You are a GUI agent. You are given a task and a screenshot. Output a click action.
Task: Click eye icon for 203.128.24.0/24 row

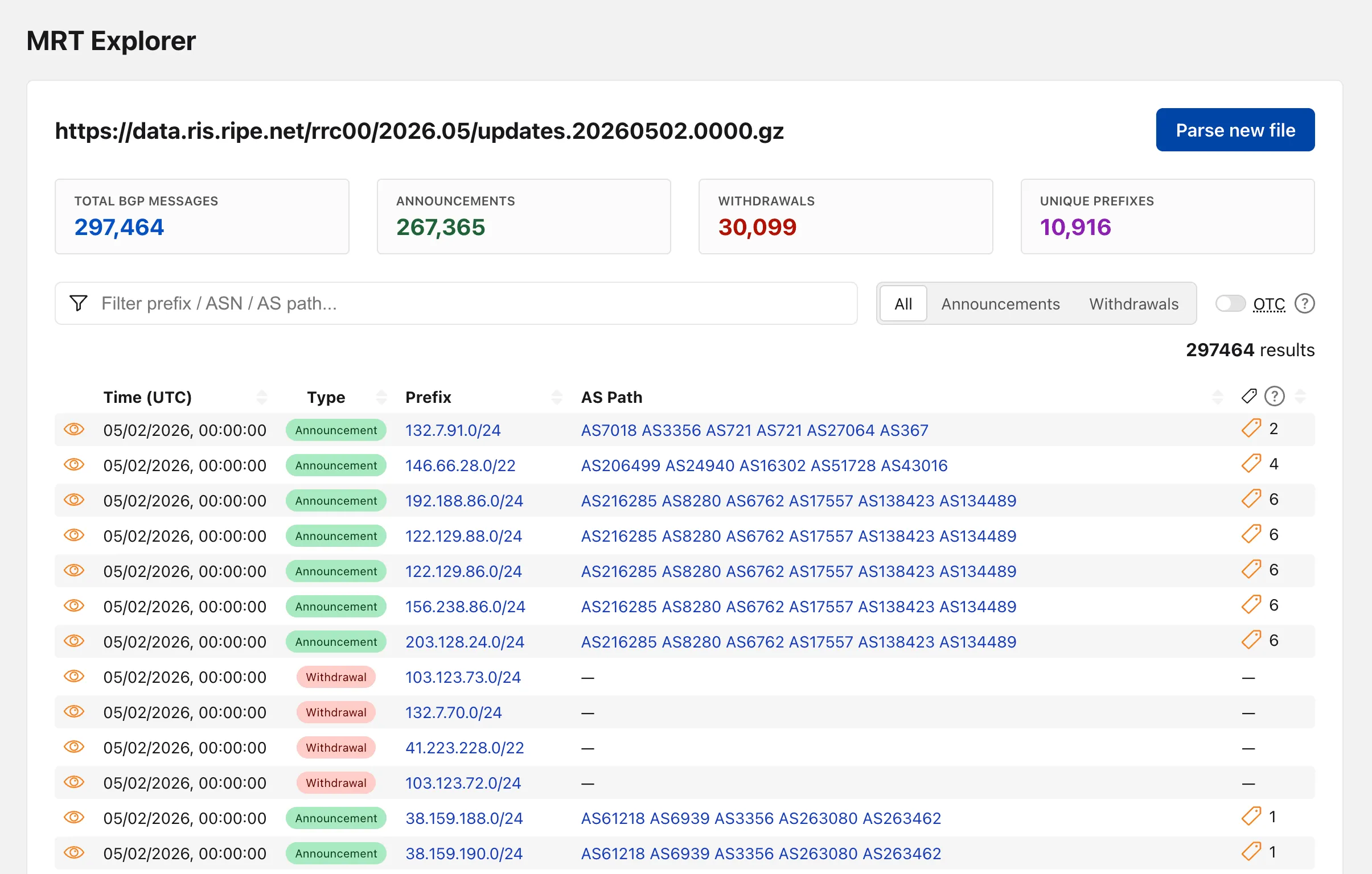coord(74,641)
